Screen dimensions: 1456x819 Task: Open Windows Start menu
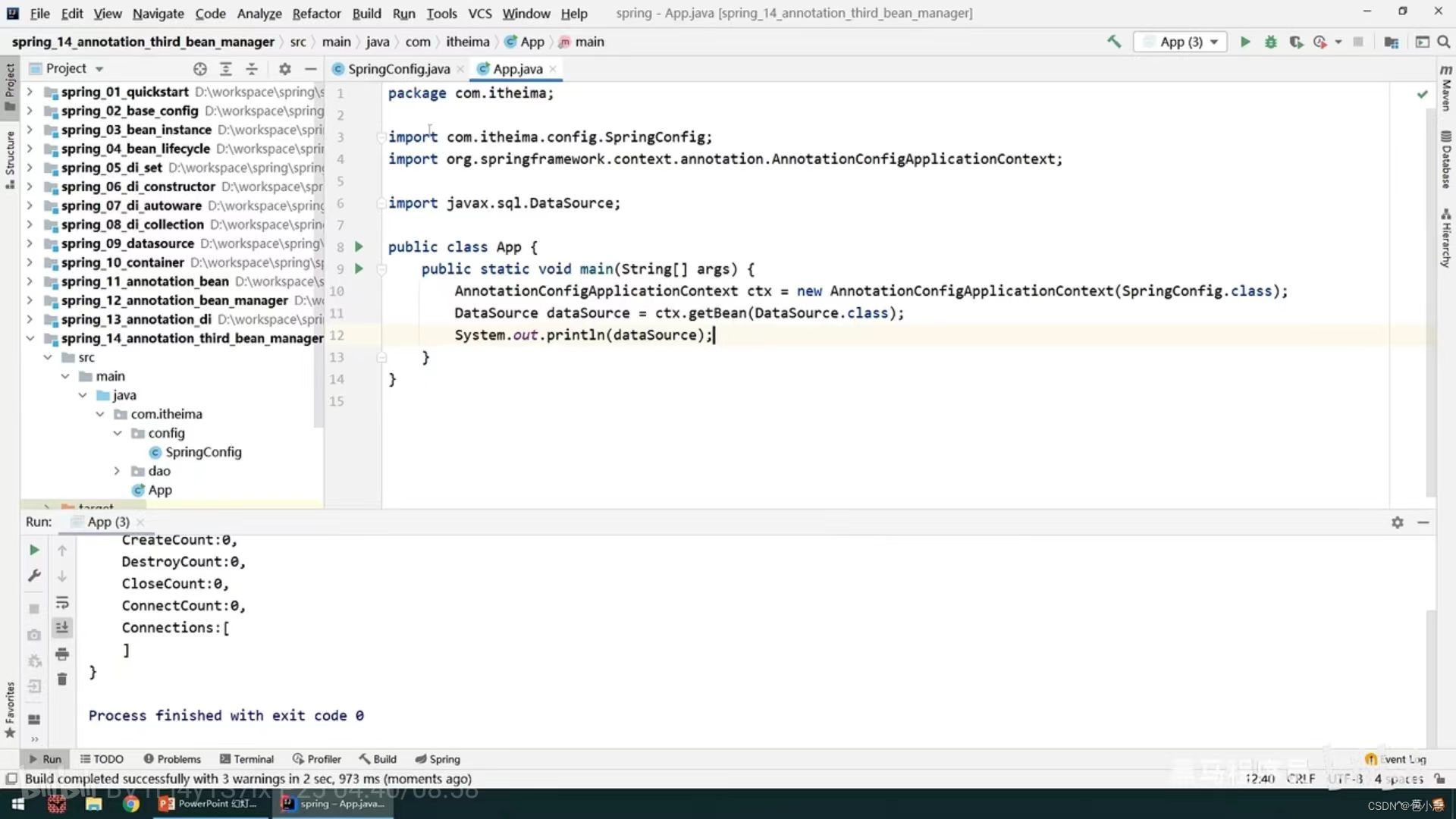pyautogui.click(x=18, y=804)
